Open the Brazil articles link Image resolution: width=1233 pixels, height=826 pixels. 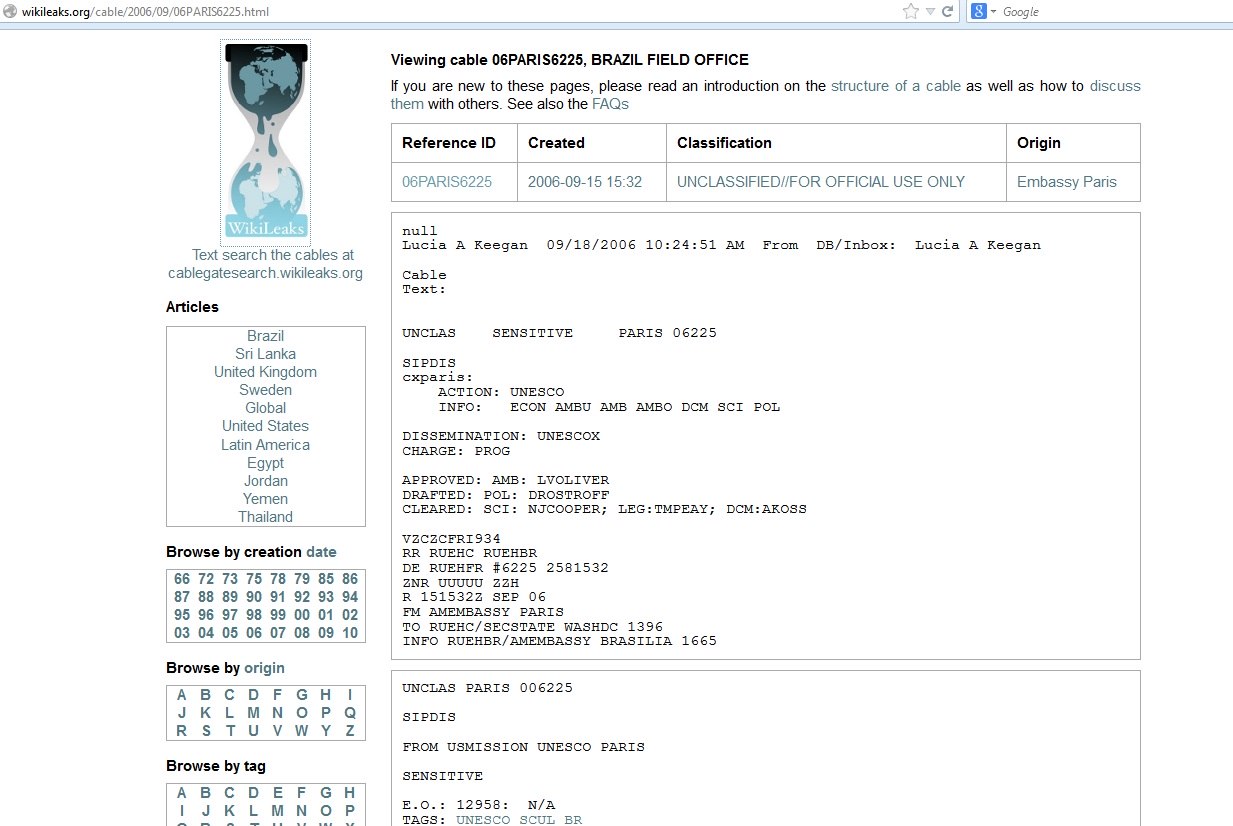click(x=265, y=336)
